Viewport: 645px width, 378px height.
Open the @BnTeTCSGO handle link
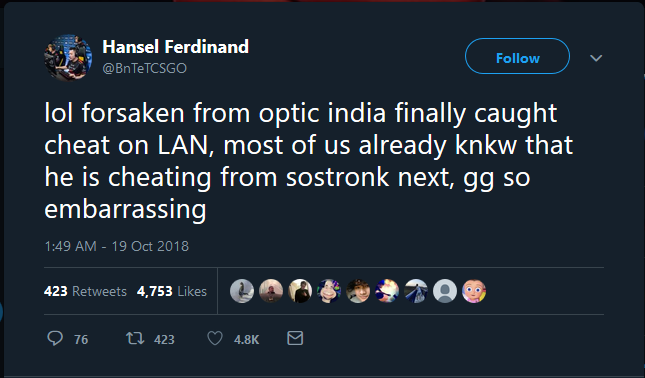tap(144, 68)
